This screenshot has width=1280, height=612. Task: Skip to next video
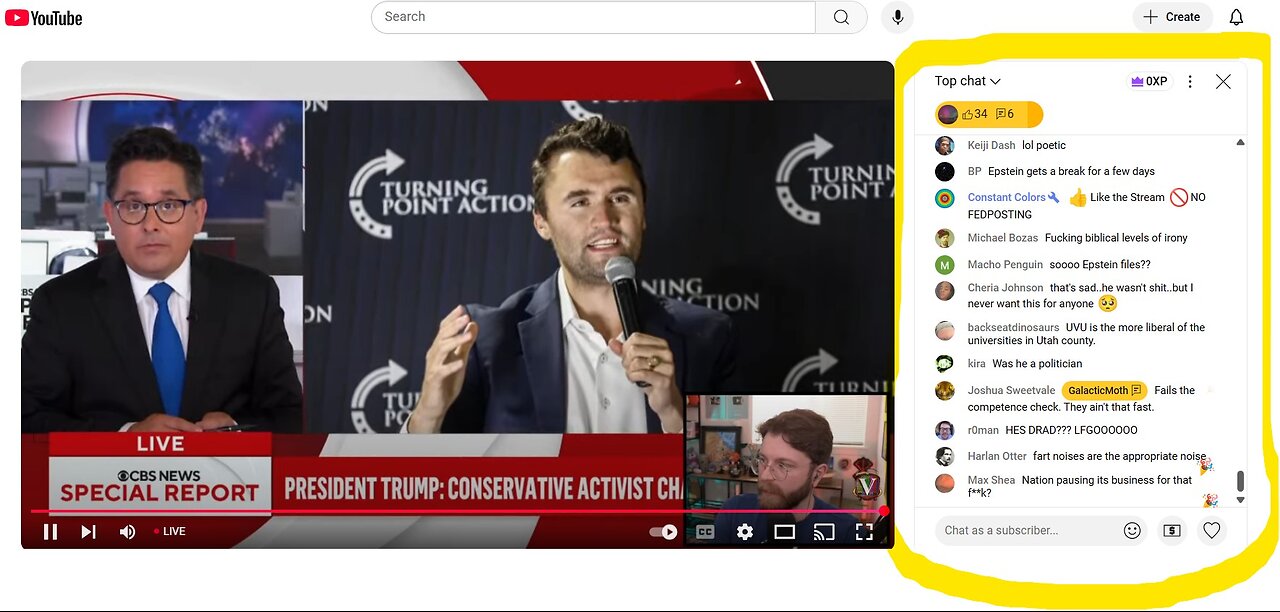88,531
